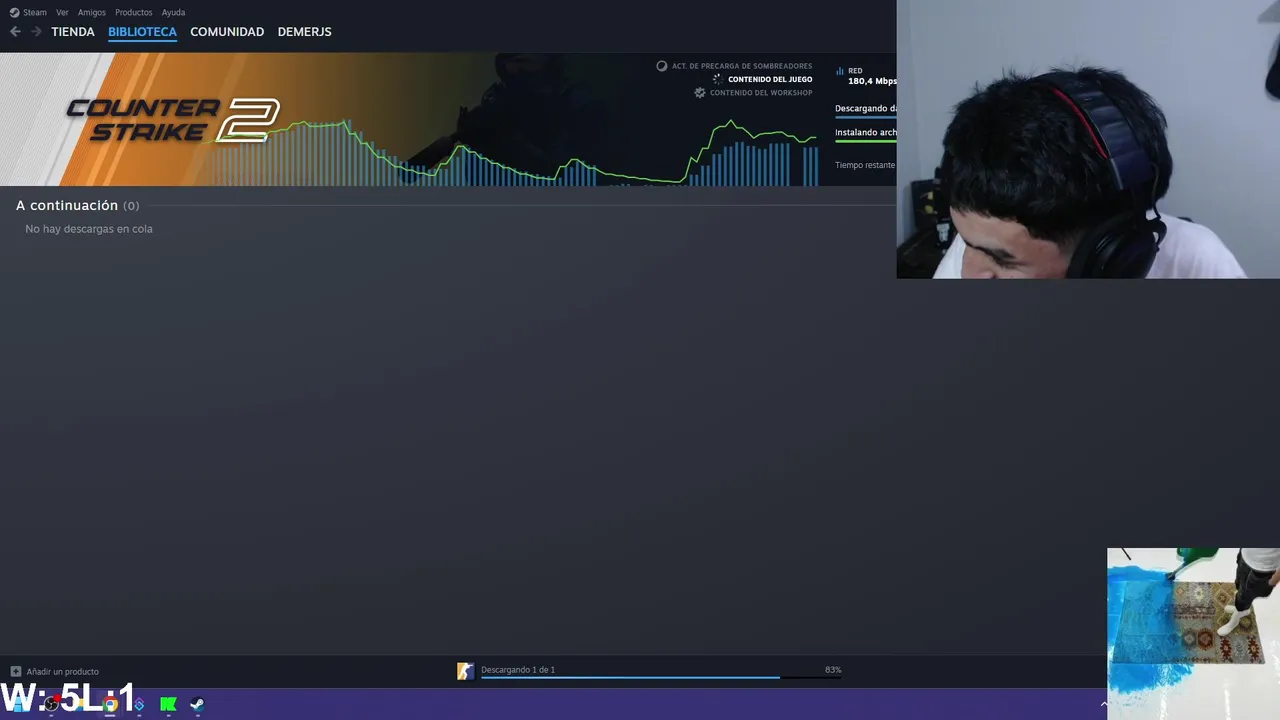Go back with the left arrow
This screenshot has height=720, width=1280.
click(15, 32)
